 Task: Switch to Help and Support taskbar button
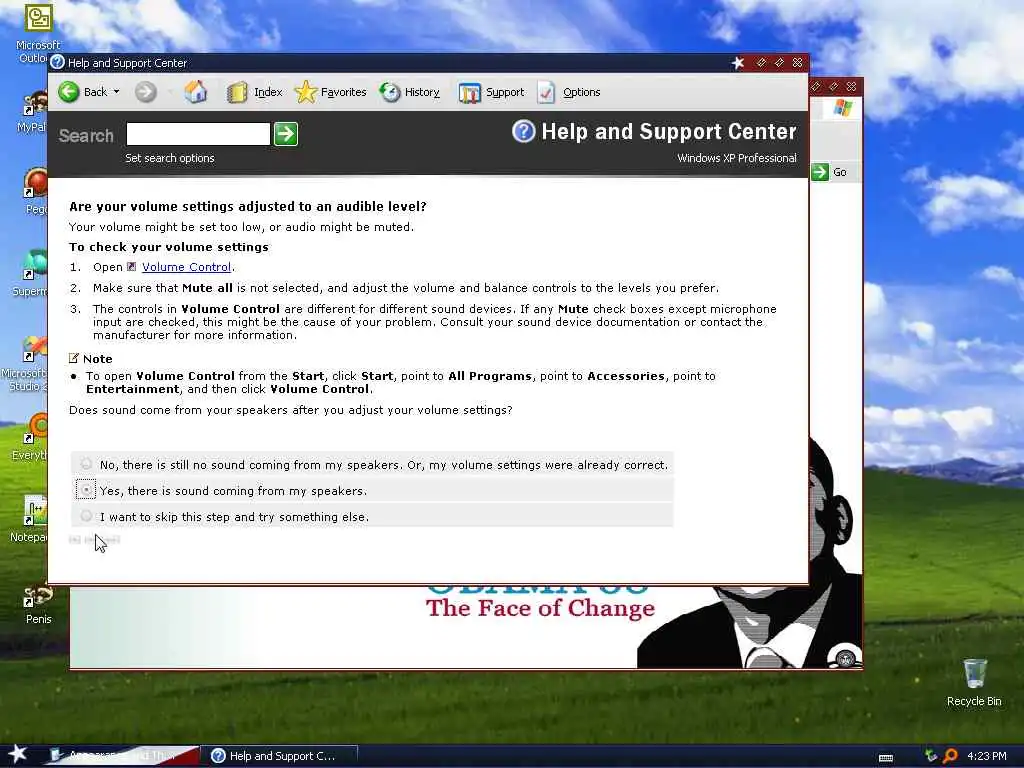pyautogui.click(x=279, y=756)
